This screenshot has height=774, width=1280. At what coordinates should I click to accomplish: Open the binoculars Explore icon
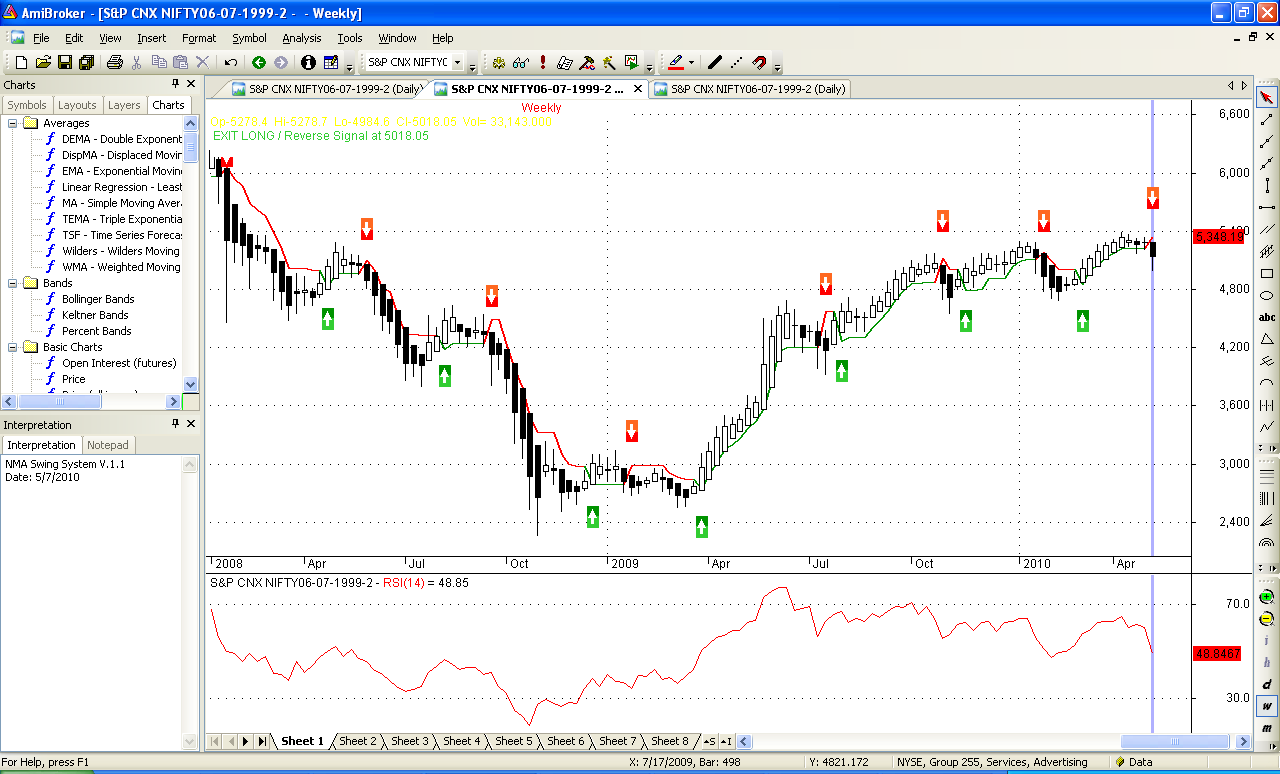click(x=520, y=62)
